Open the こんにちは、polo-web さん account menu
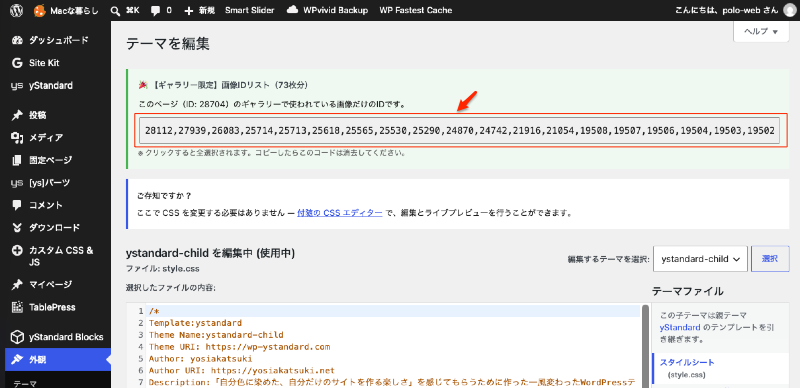Screen dimensions: 800x388 pyautogui.click(x=726, y=10)
